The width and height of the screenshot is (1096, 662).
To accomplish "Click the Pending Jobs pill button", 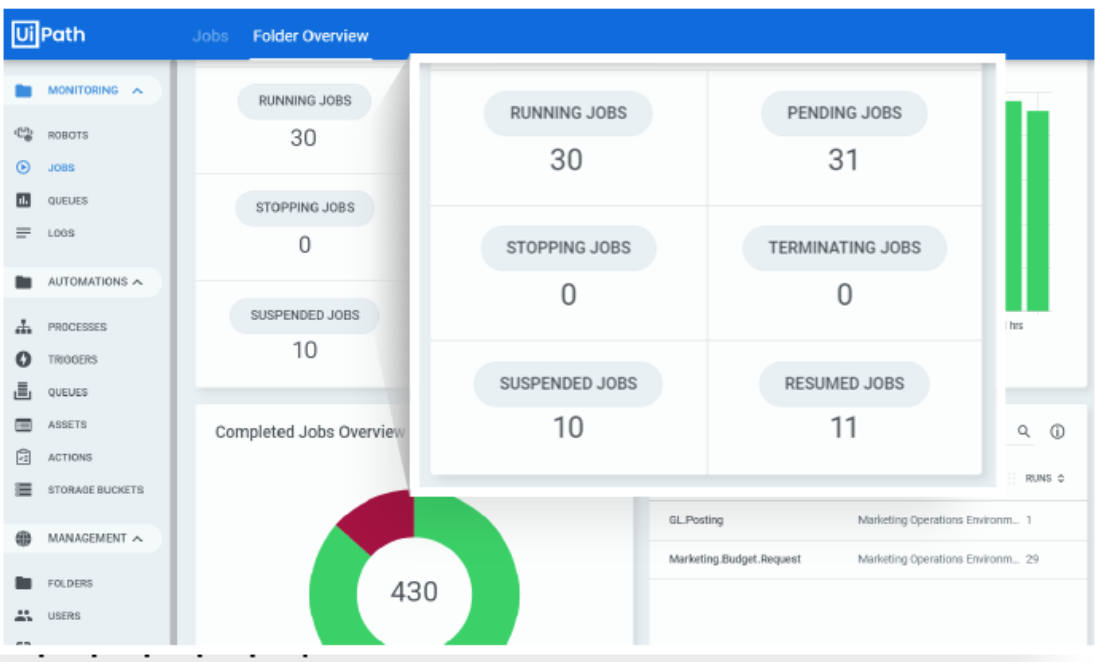I will [844, 113].
